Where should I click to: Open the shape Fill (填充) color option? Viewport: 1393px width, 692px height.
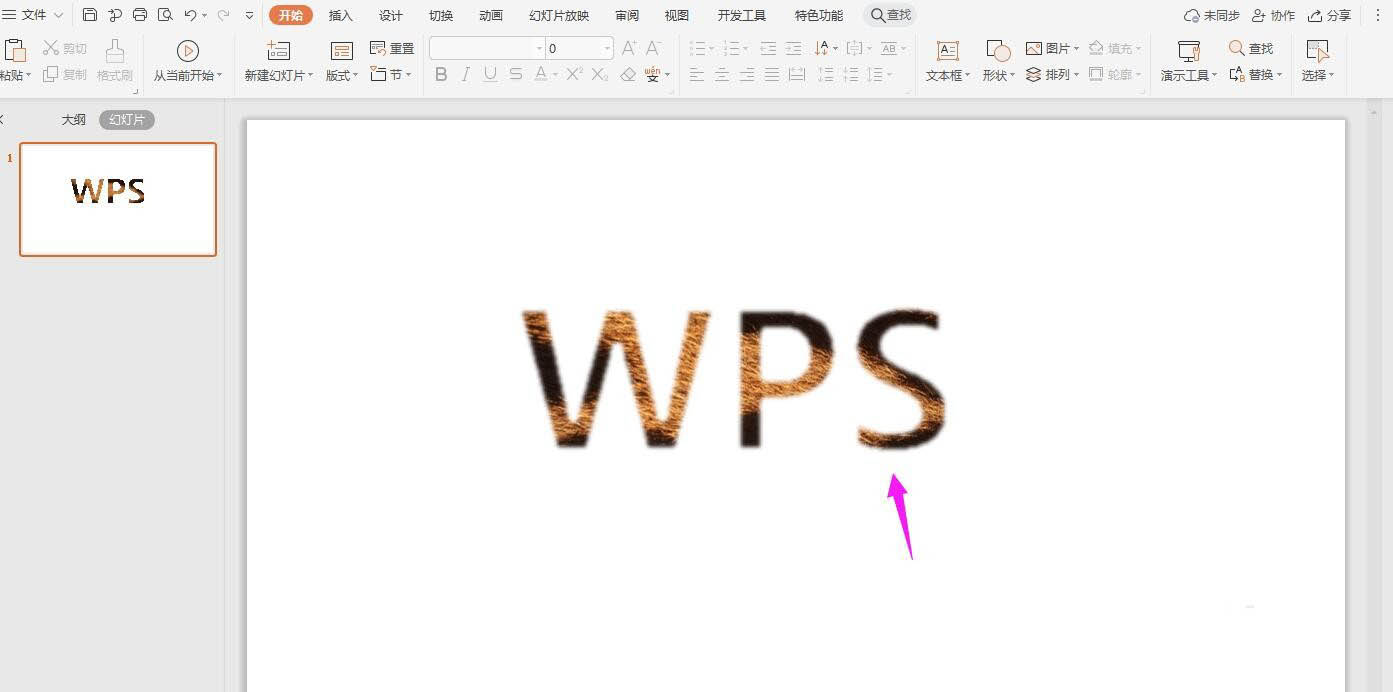click(x=1115, y=48)
